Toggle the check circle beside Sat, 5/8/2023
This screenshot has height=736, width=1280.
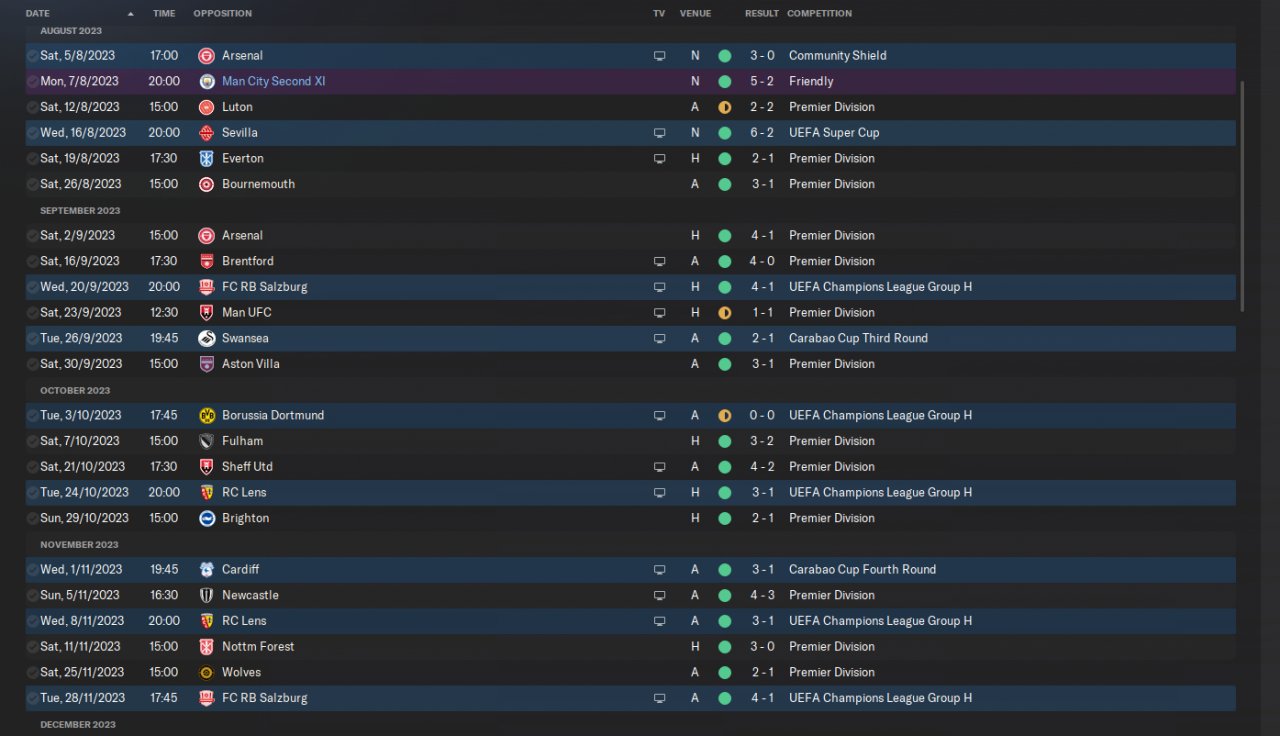pyautogui.click(x=33, y=56)
